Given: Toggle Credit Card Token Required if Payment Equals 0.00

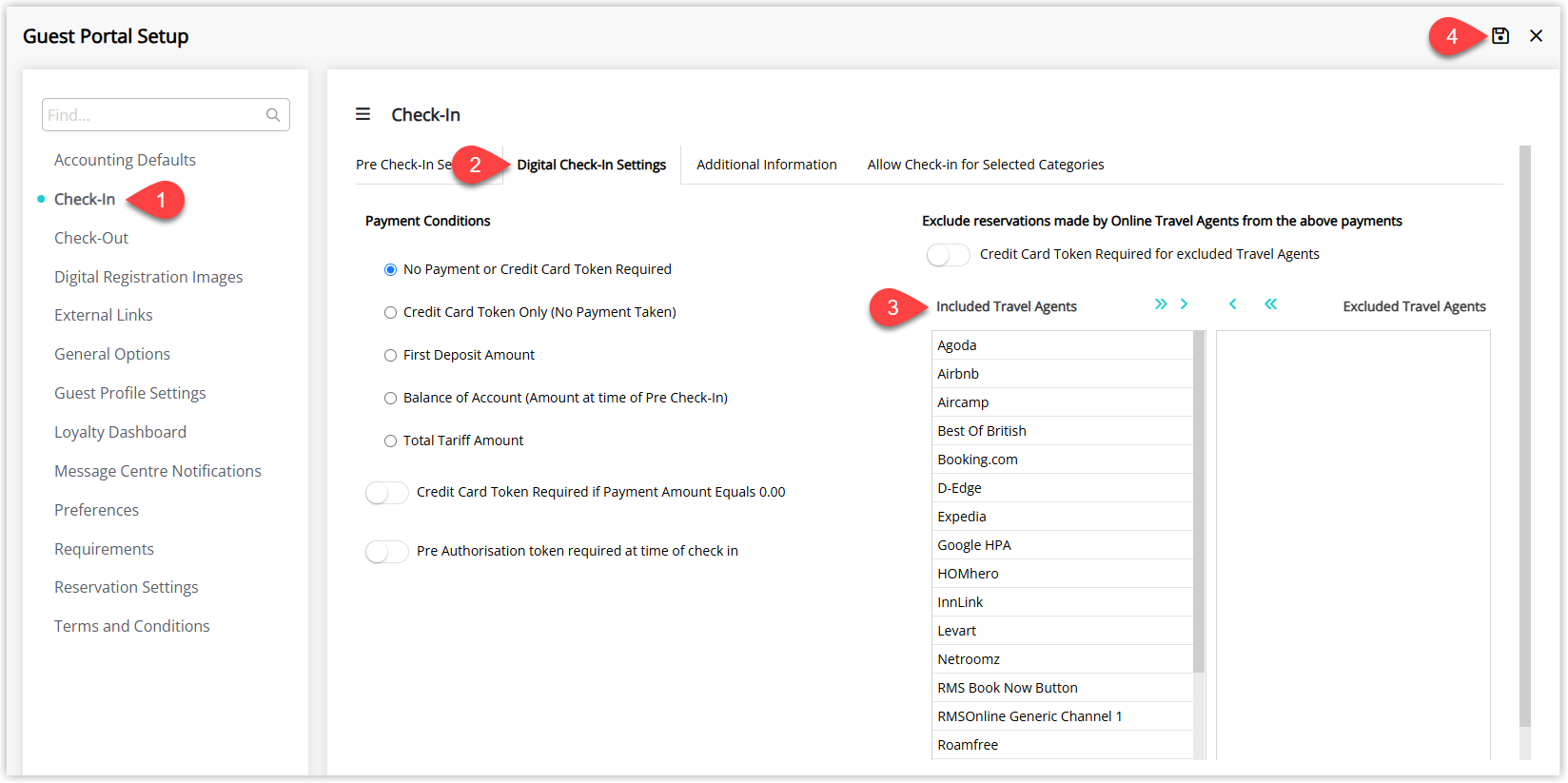Looking at the screenshot, I should (387, 493).
